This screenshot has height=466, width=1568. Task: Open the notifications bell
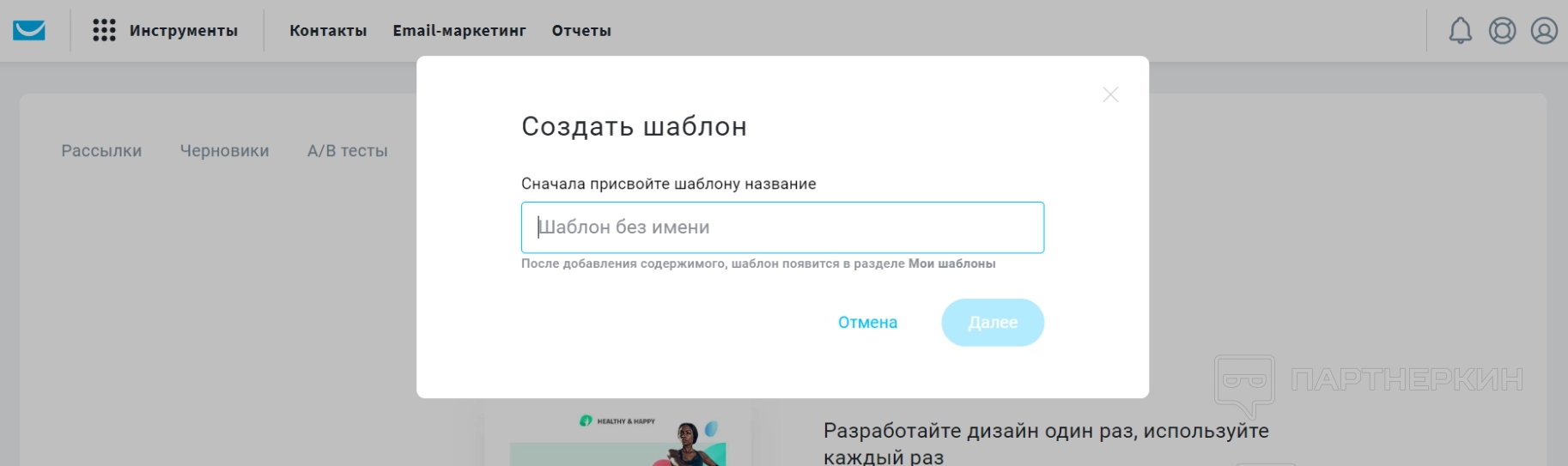[x=1461, y=31]
